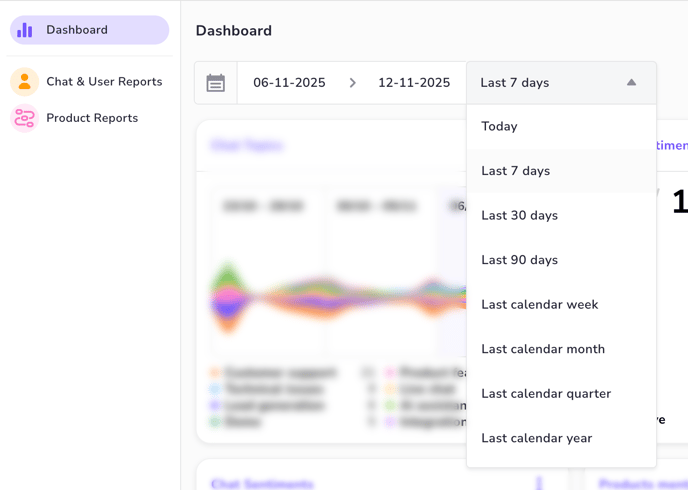Click the Dashboard bar chart icon
Image resolution: width=688 pixels, height=490 pixels.
point(25,30)
